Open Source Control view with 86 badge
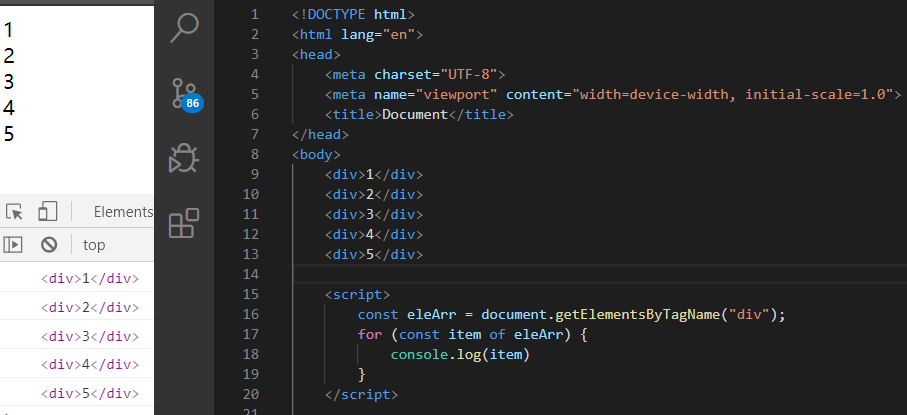The image size is (907, 415). pos(186,94)
